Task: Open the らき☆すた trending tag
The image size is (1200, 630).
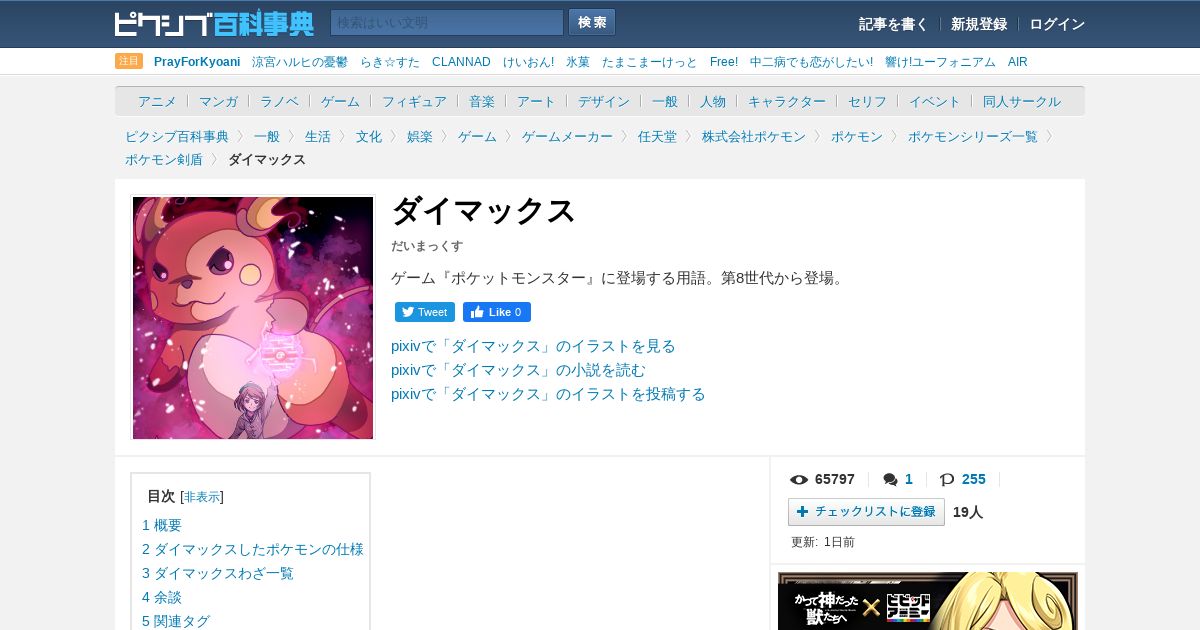Action: [x=390, y=62]
